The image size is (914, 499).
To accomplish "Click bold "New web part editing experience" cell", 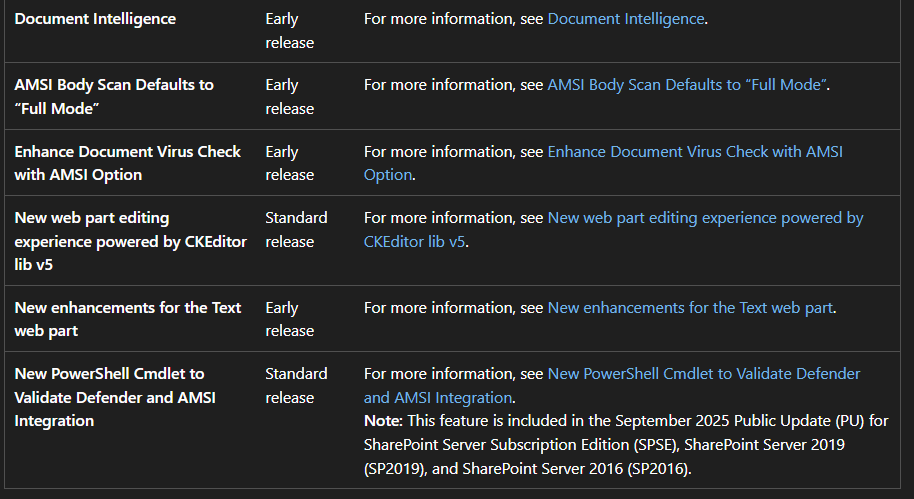I will point(131,241).
